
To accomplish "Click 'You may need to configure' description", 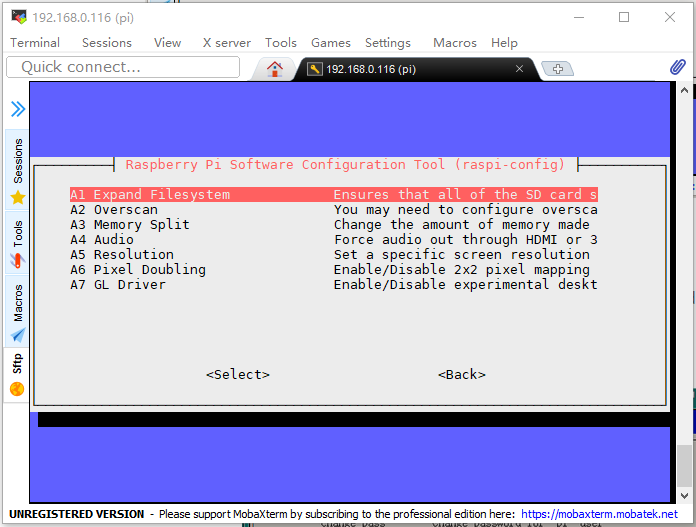I will [466, 210].
